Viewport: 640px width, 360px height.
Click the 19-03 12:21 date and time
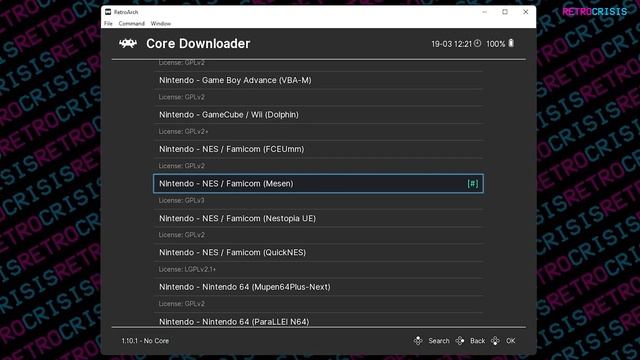451,44
